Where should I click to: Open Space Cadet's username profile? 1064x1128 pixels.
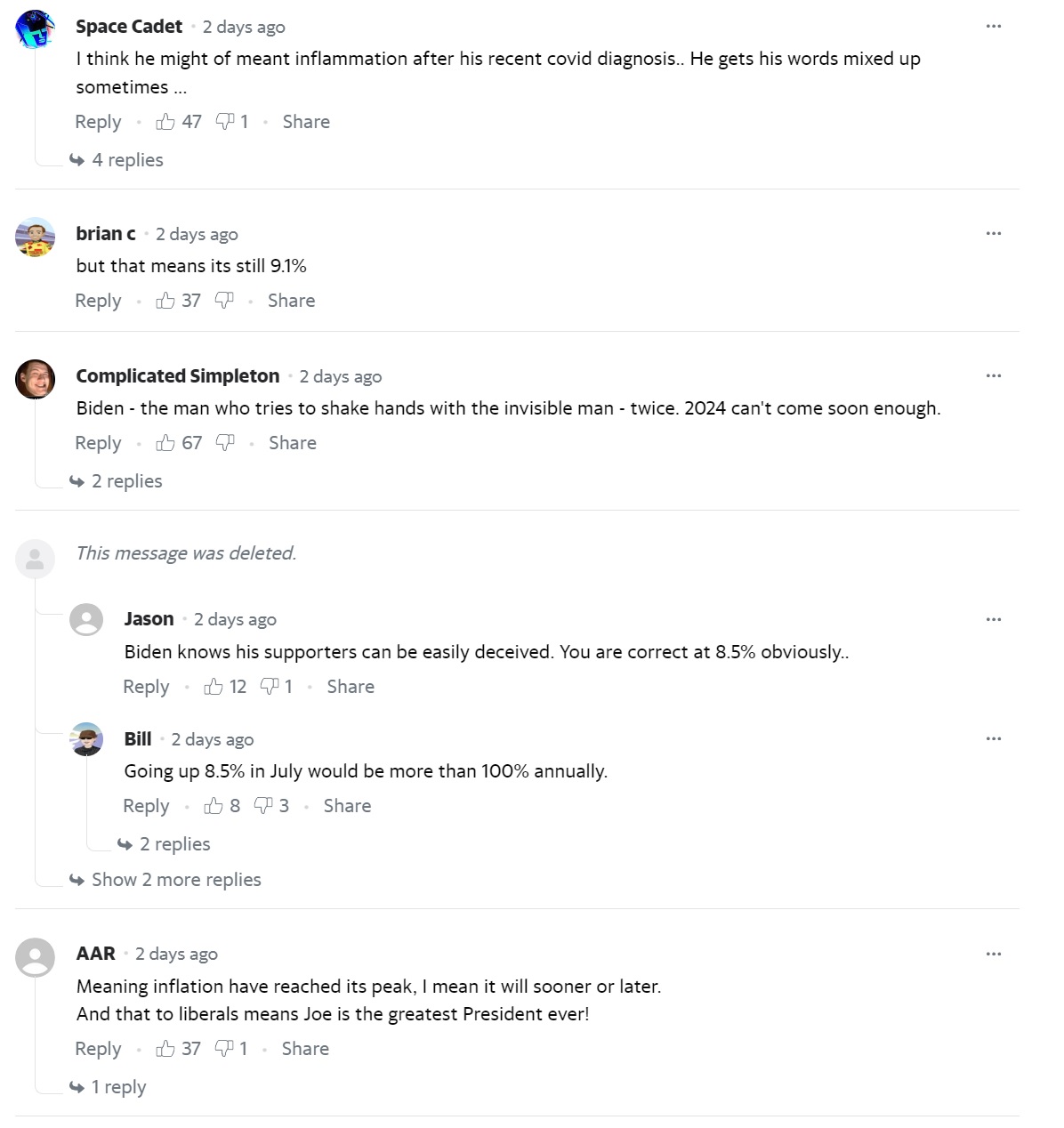(129, 27)
